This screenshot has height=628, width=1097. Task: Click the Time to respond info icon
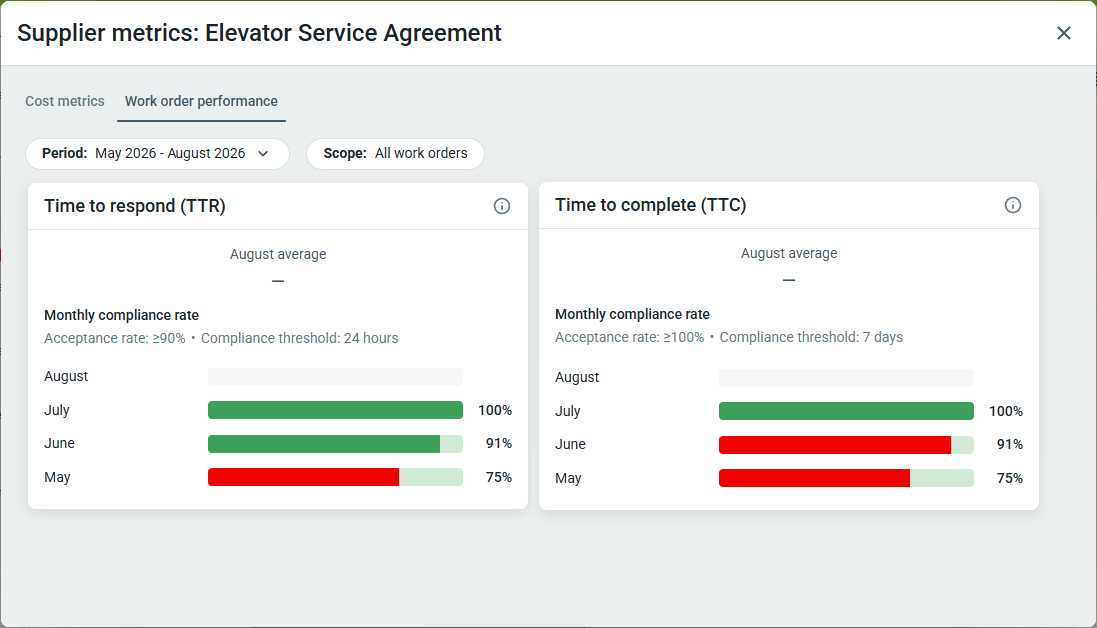click(502, 206)
